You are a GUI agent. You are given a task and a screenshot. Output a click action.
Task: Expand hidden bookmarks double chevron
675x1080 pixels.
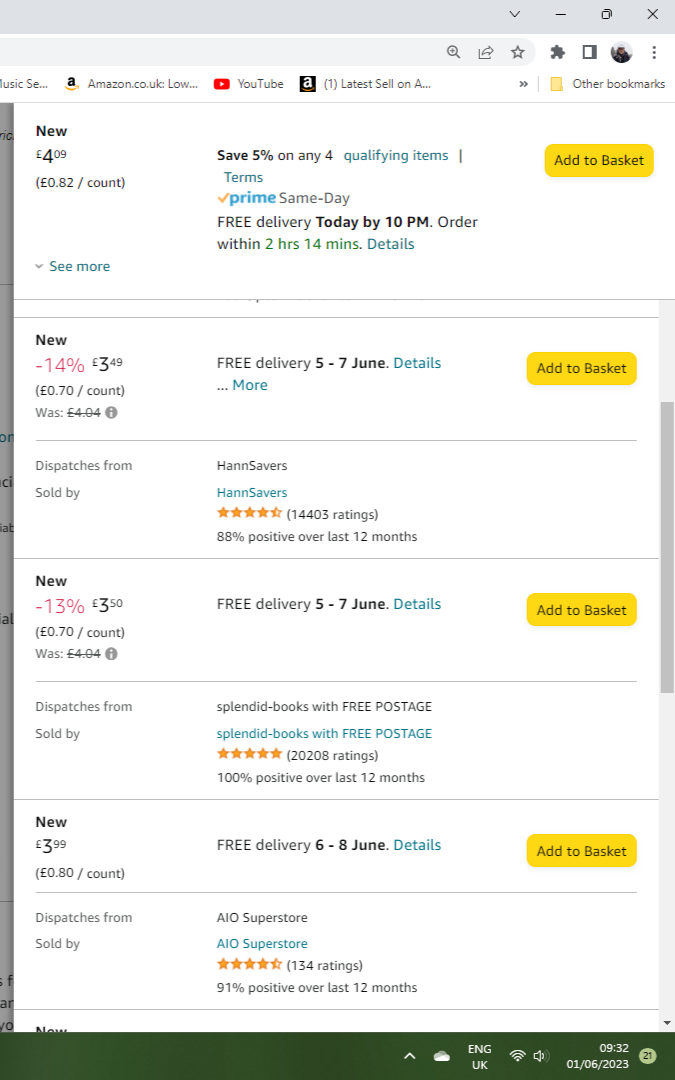(523, 83)
